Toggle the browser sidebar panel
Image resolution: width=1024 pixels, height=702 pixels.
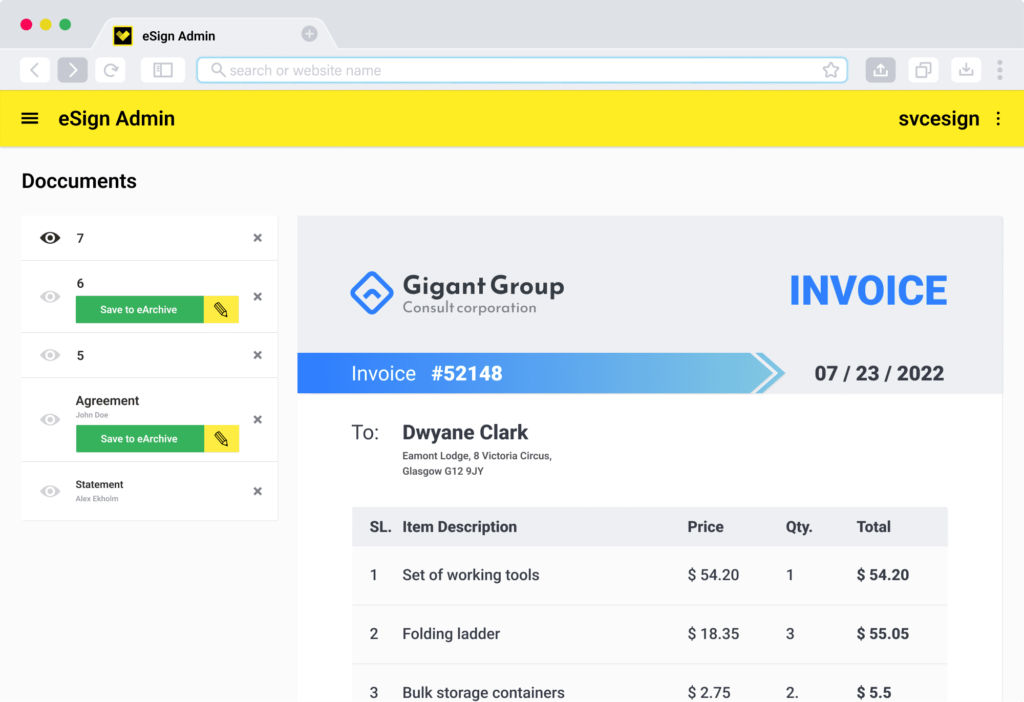tap(163, 70)
